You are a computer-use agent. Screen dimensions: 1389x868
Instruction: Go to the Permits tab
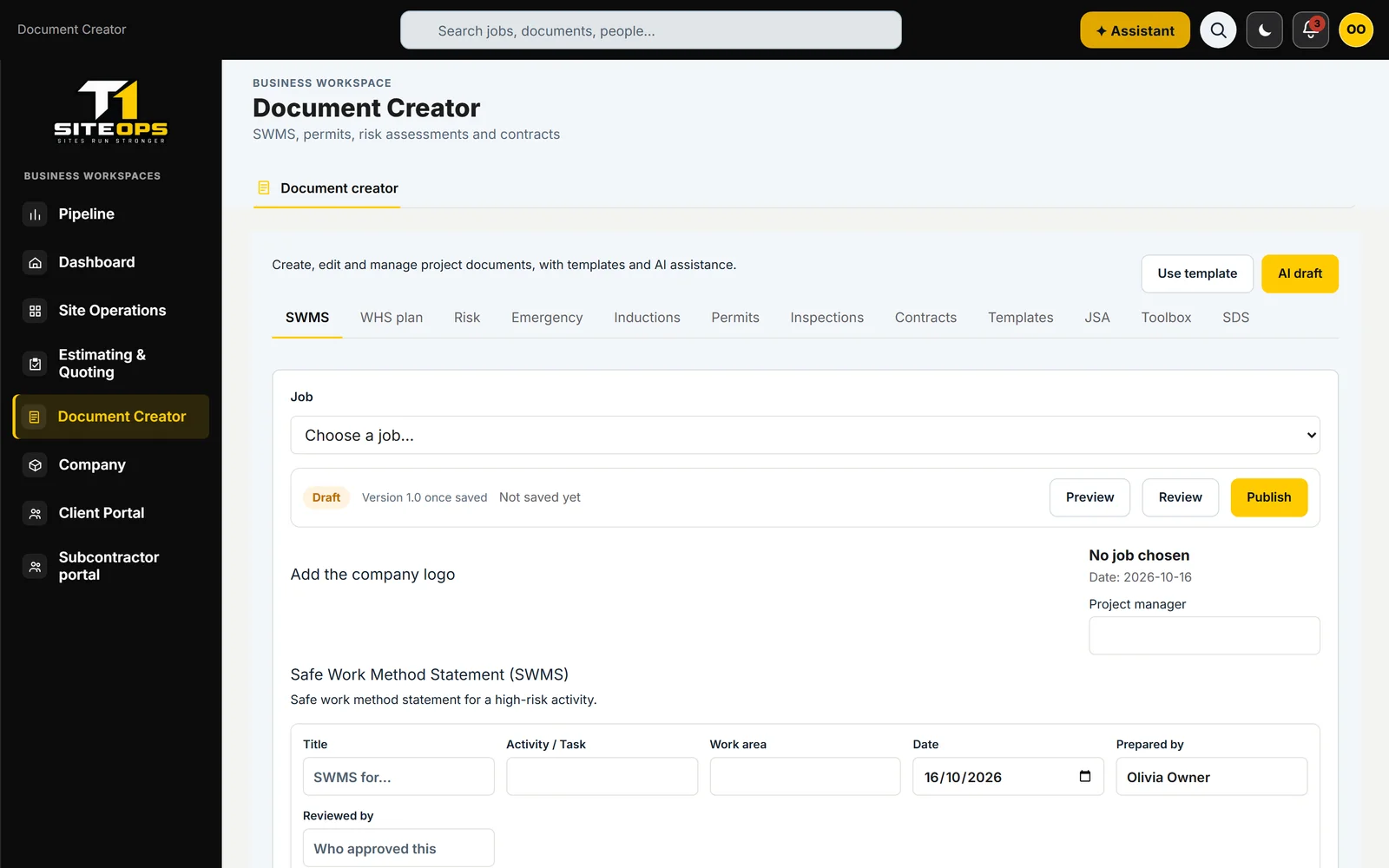(735, 318)
